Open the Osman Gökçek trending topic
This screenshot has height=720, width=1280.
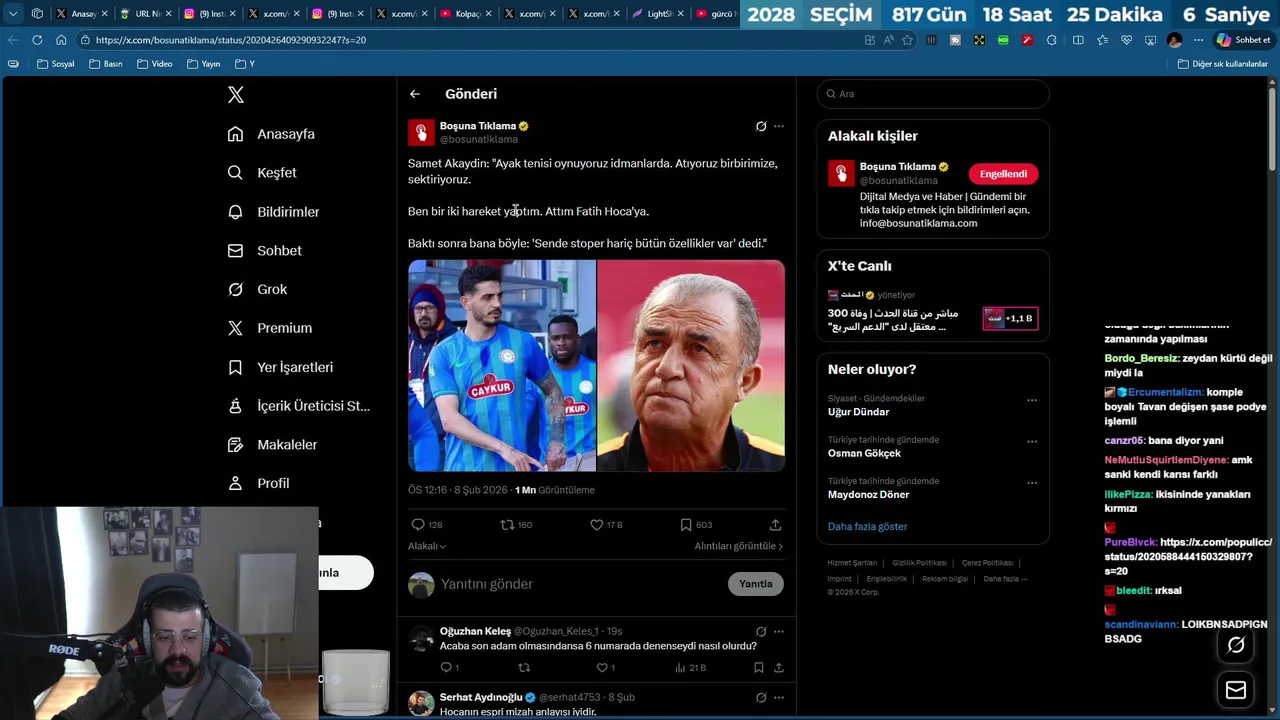tap(864, 453)
